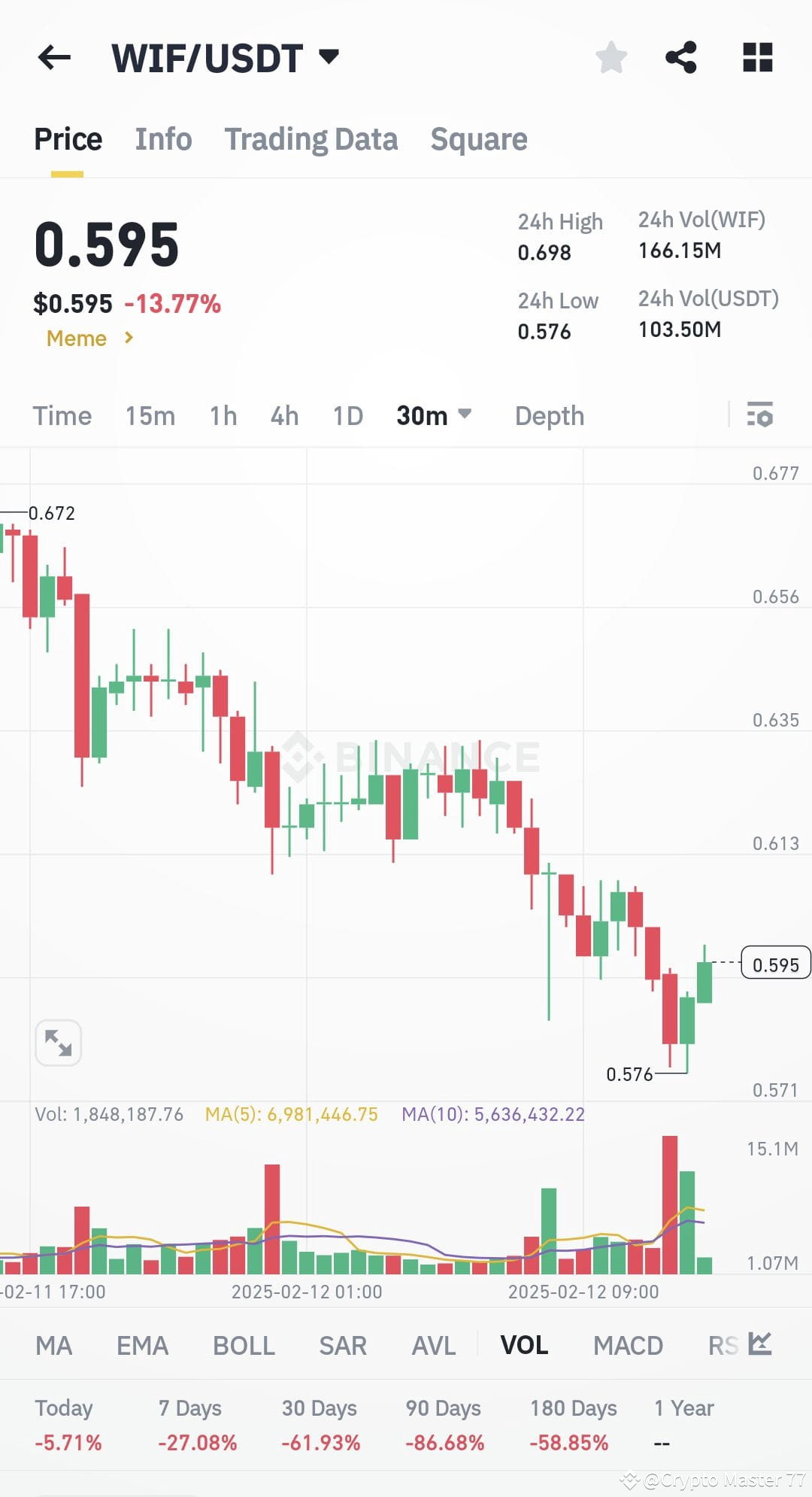Tap the 0.595 current price label
Image resolution: width=812 pixels, height=1497 pixels.
pyautogui.click(x=776, y=963)
